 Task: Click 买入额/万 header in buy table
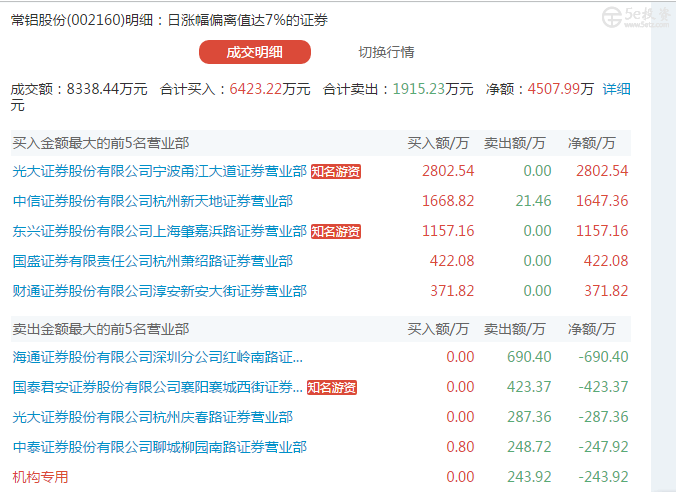coord(438,143)
